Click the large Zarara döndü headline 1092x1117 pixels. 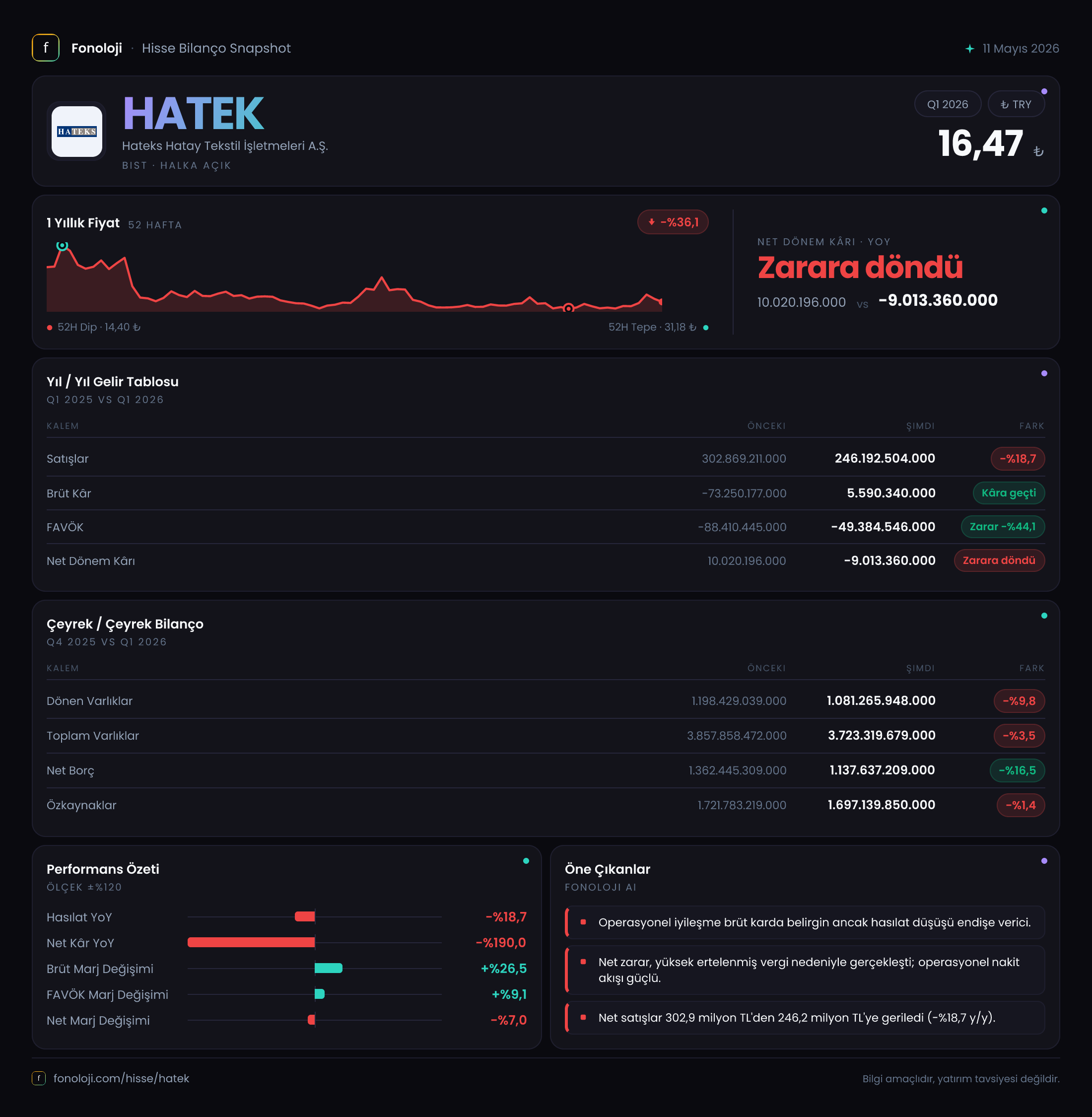click(860, 268)
